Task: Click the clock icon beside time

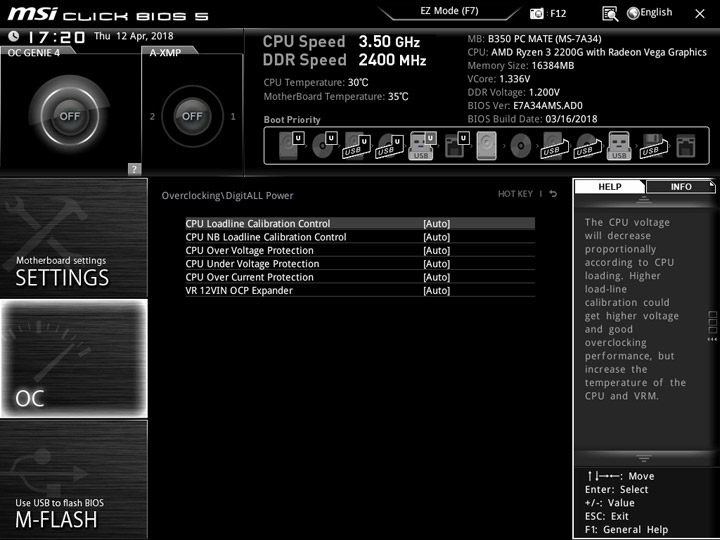Action: [x=14, y=36]
